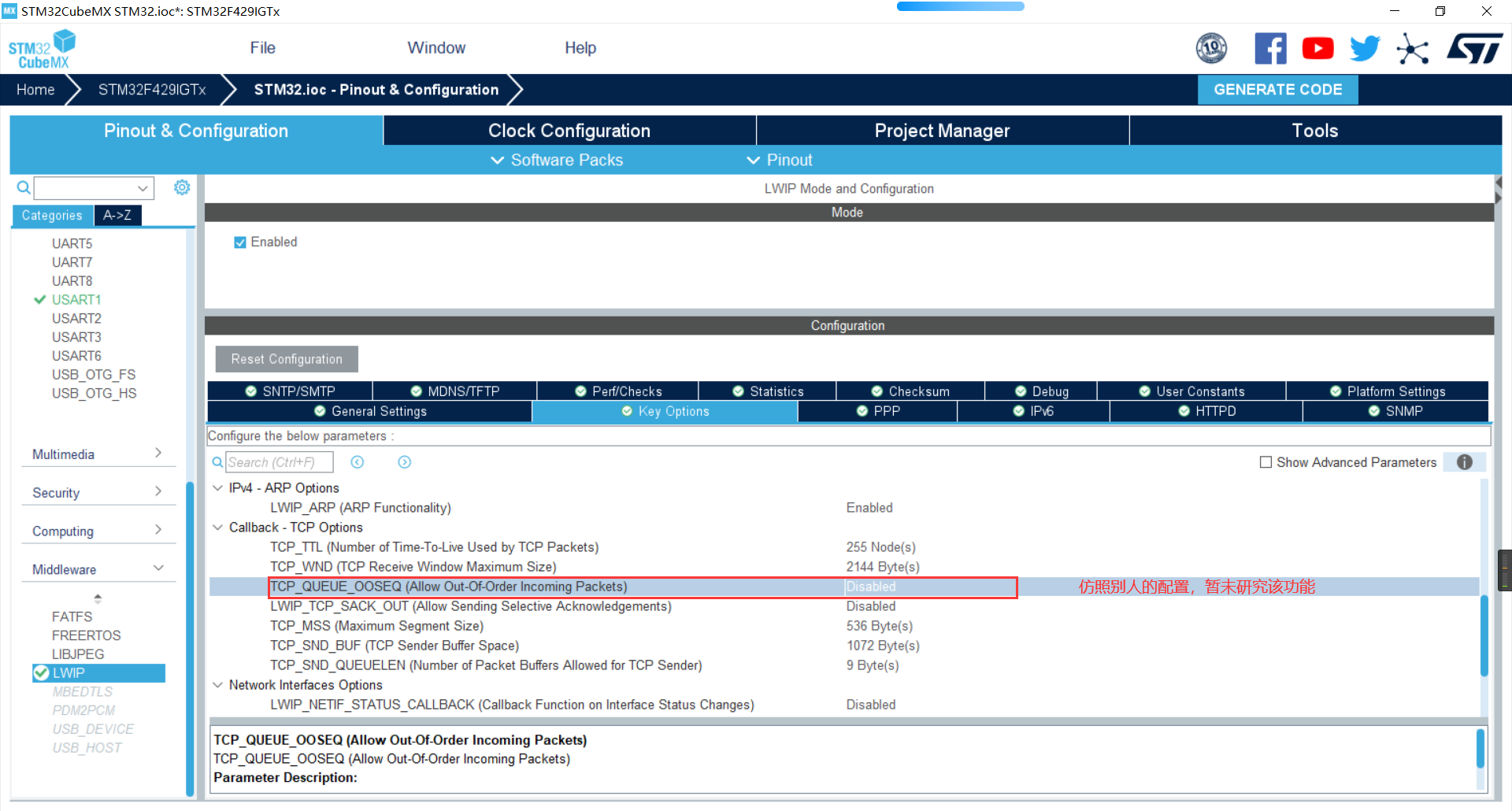The image size is (1512, 811).
Task: Select the FREERTOS middleware item
Action: (87, 635)
